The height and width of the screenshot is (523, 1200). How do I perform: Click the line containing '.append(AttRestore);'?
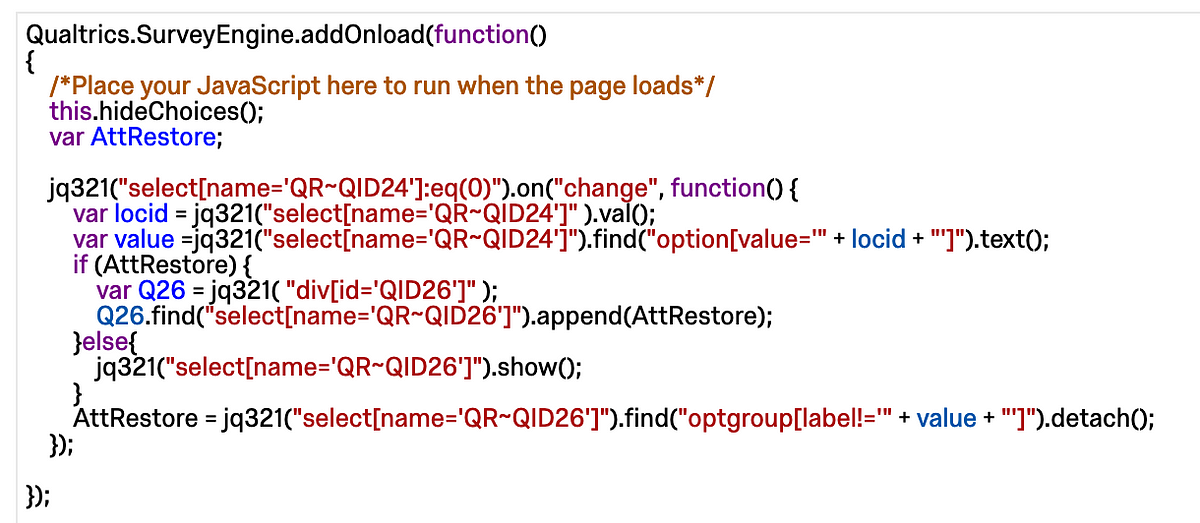[x=436, y=316]
